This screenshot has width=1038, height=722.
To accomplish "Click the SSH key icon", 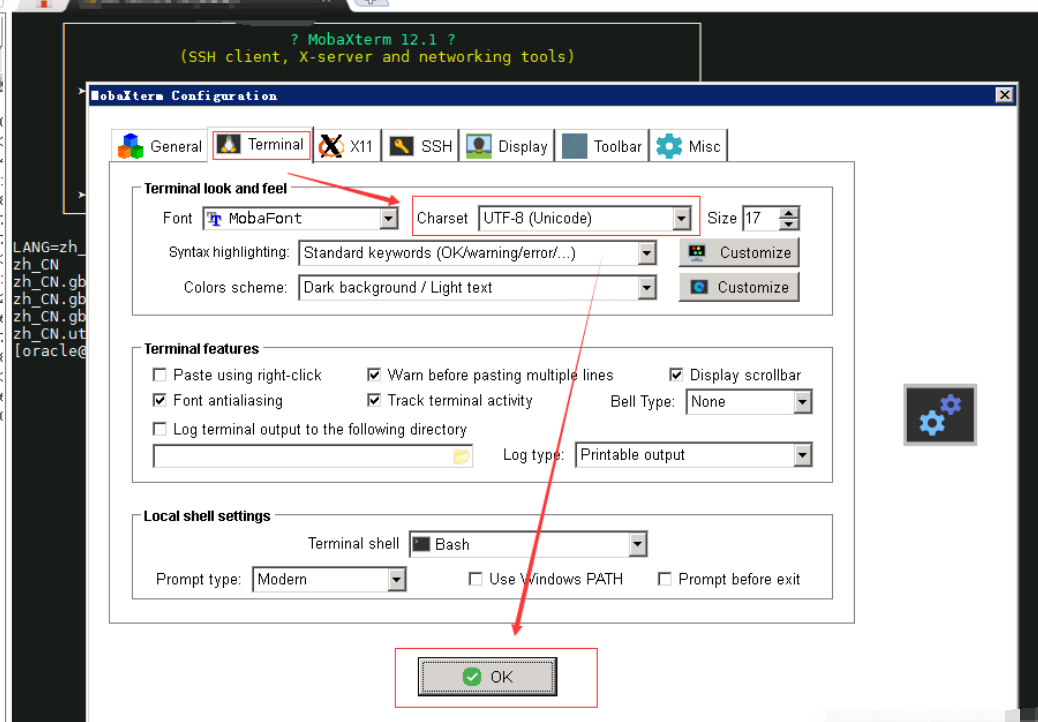I will [x=401, y=146].
